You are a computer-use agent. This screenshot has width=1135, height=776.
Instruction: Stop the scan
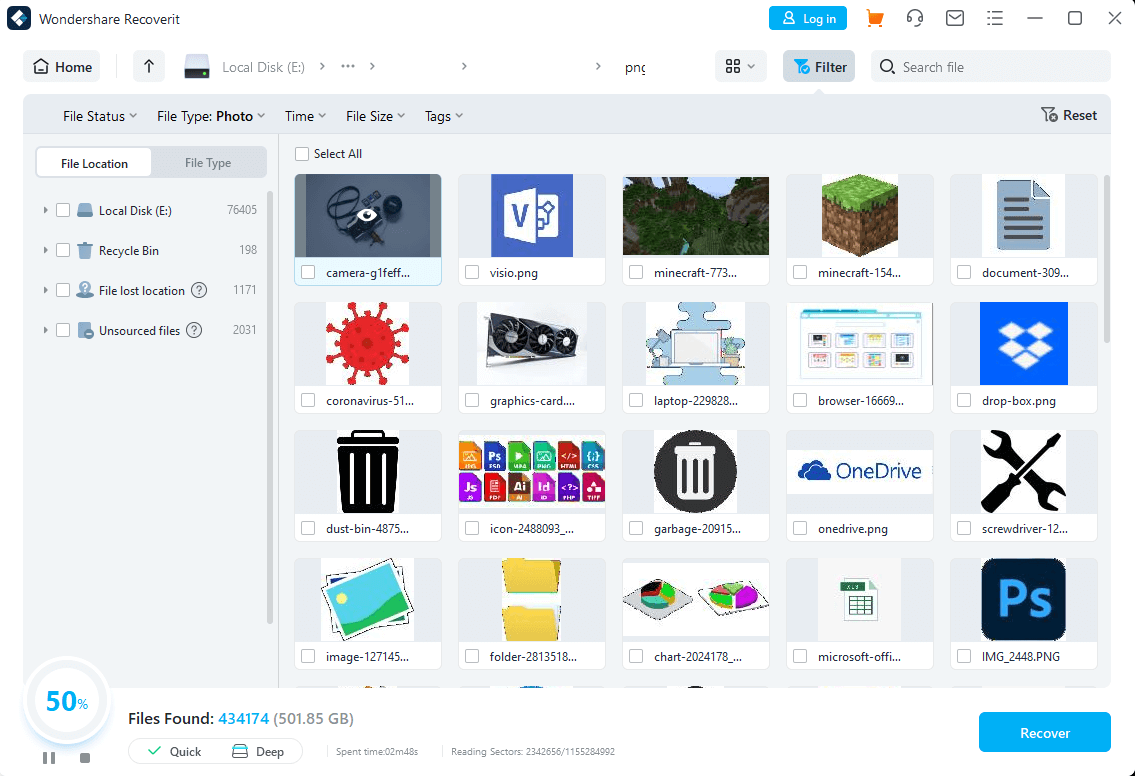tap(85, 758)
